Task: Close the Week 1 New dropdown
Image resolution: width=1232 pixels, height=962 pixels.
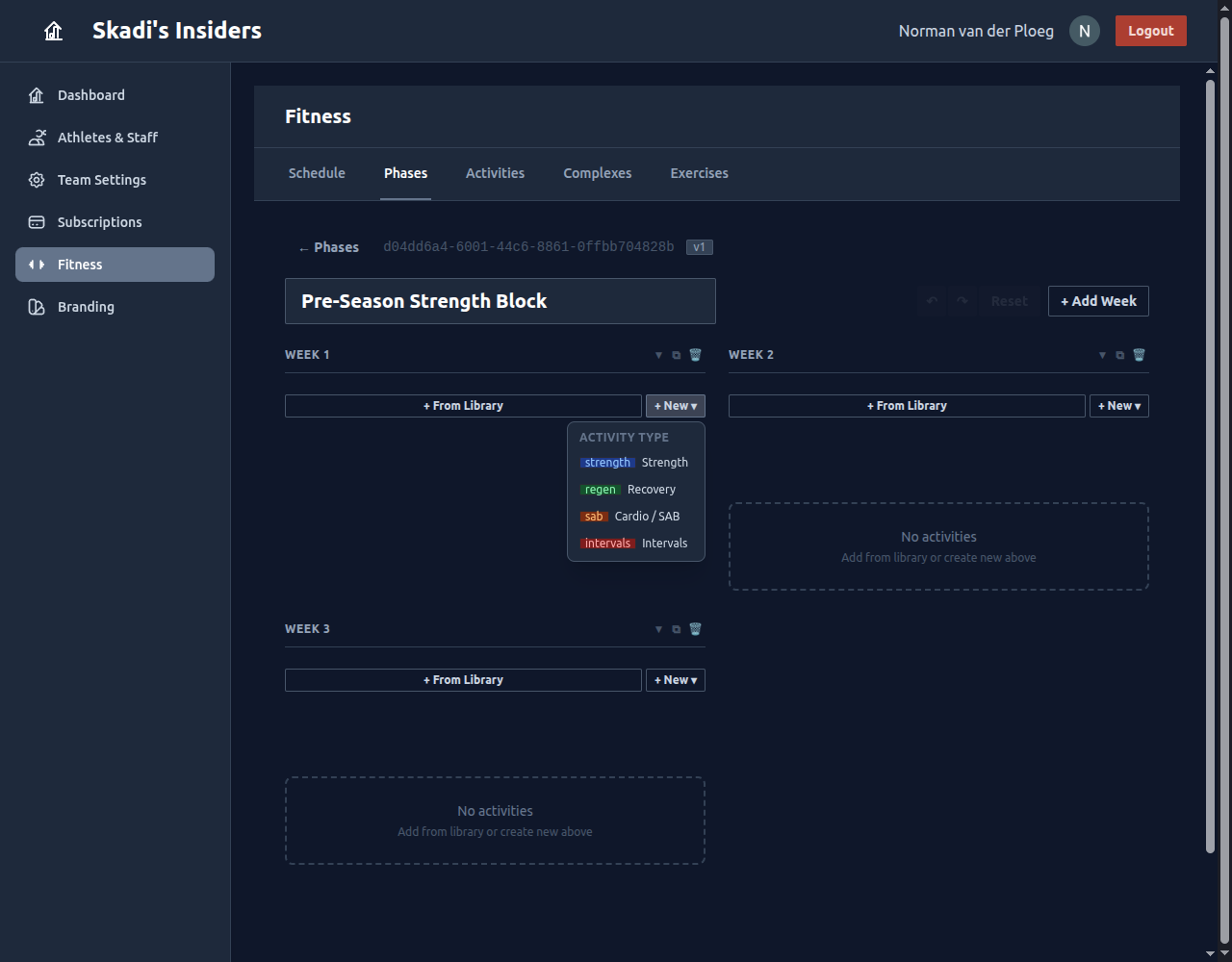Action: coord(676,406)
